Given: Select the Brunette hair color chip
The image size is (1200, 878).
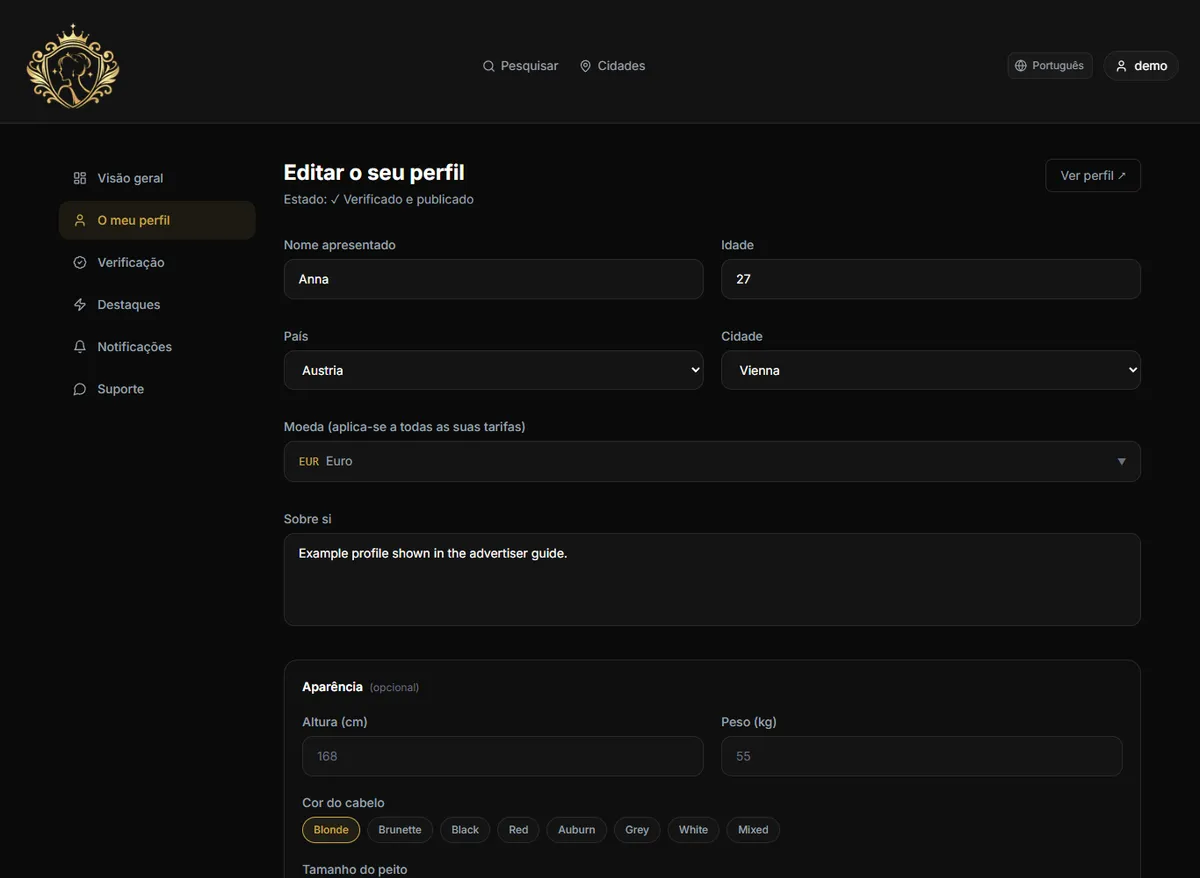Looking at the screenshot, I should pyautogui.click(x=400, y=830).
